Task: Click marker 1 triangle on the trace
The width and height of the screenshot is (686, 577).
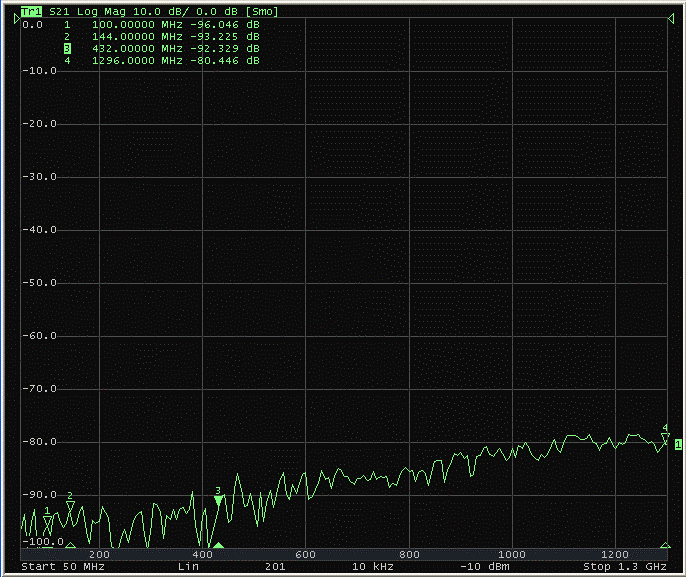Action: click(47, 521)
